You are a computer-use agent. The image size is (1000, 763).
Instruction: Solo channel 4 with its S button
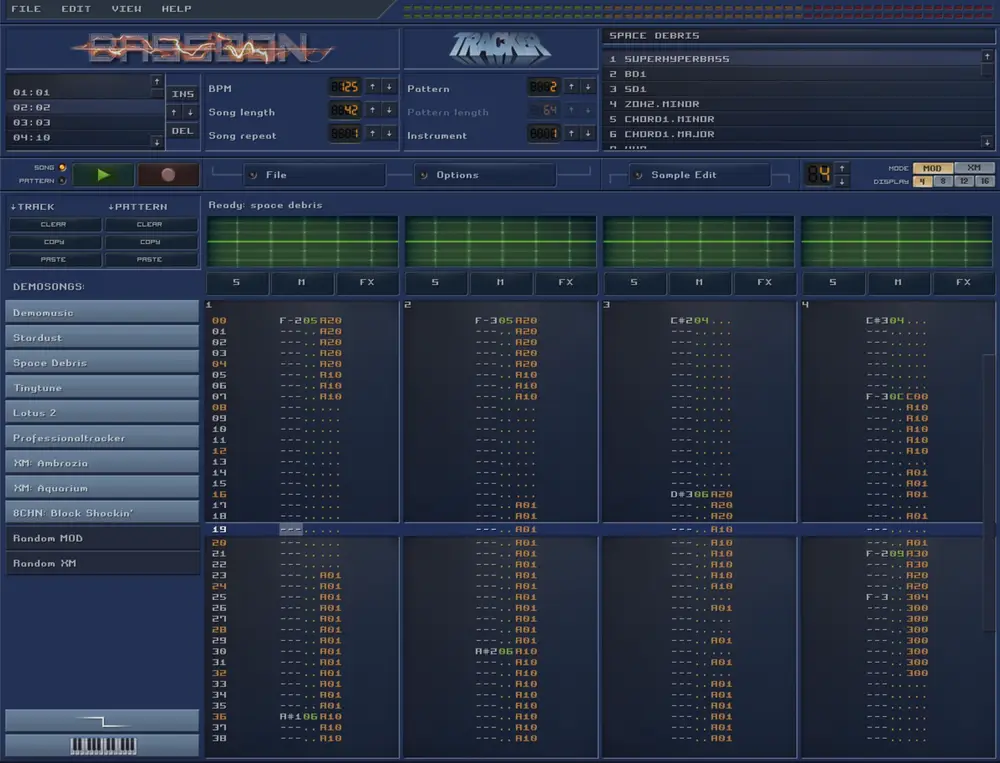tap(835, 283)
